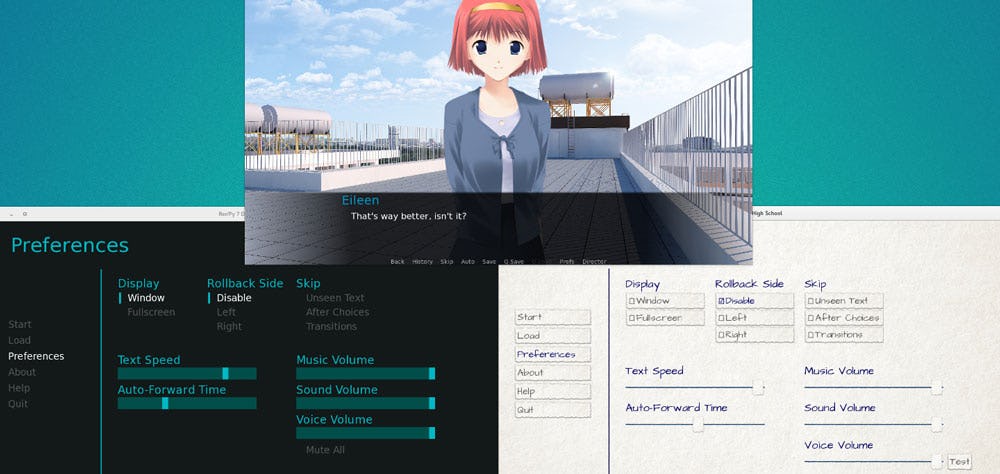Open Director from the game quick menu
1000x474 pixels.
pos(594,261)
